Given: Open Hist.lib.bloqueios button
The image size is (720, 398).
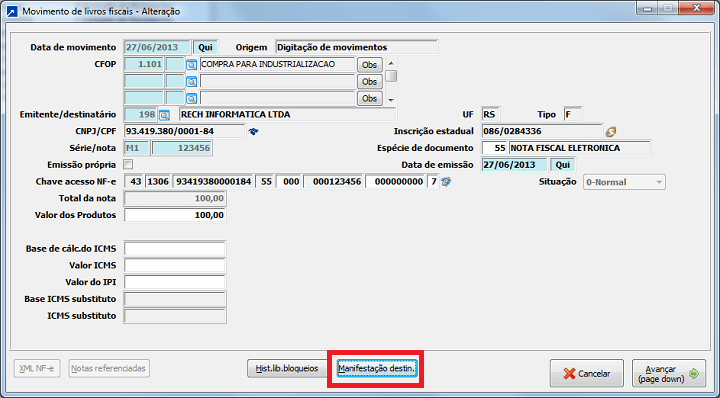Looking at the screenshot, I should click(287, 369).
